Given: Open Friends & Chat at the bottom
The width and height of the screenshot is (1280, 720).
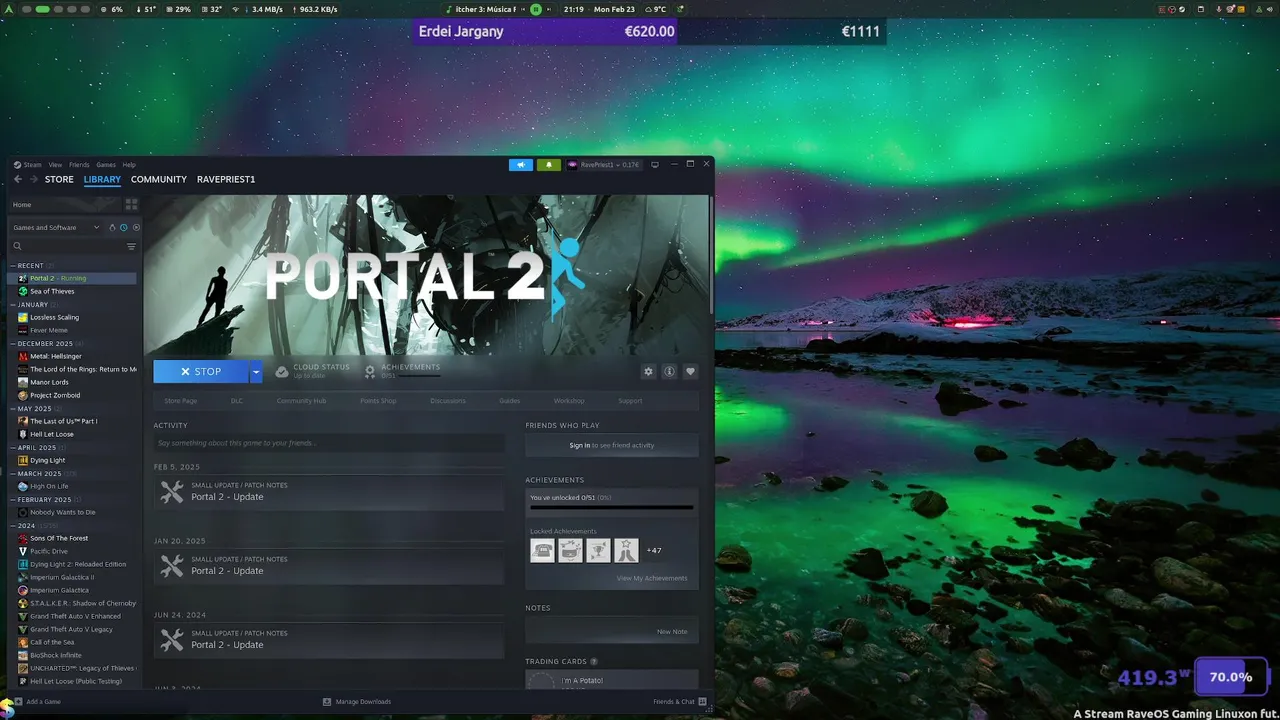Looking at the screenshot, I should pyautogui.click(x=680, y=701).
